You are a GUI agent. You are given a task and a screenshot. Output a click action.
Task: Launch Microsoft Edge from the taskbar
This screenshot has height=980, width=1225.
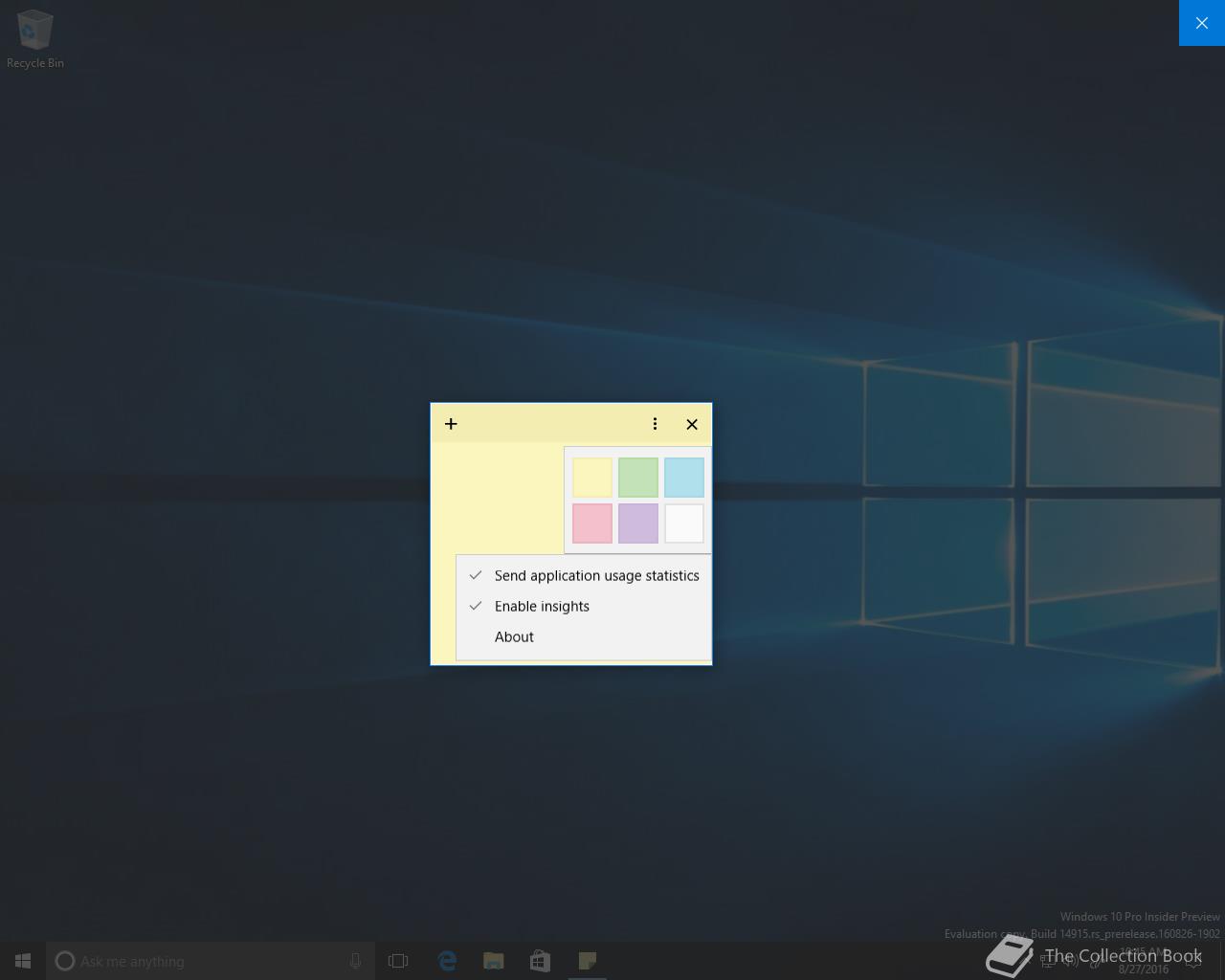point(447,961)
